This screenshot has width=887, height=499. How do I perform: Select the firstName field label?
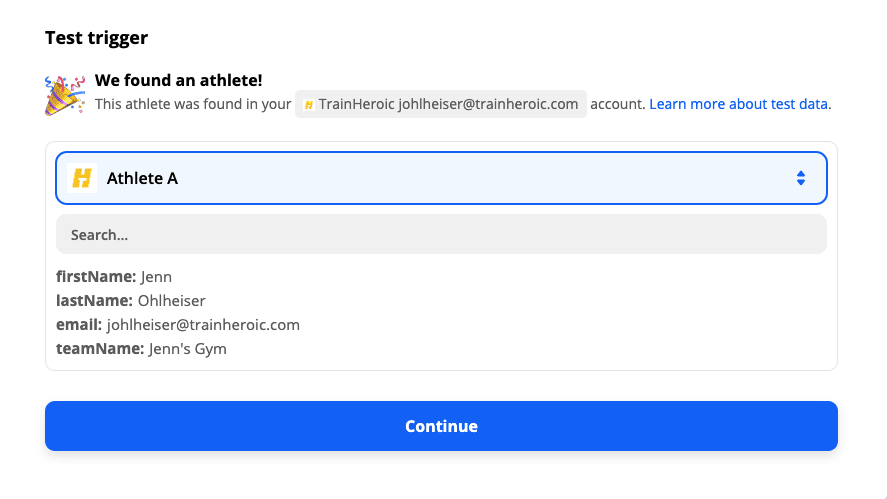tap(96, 277)
